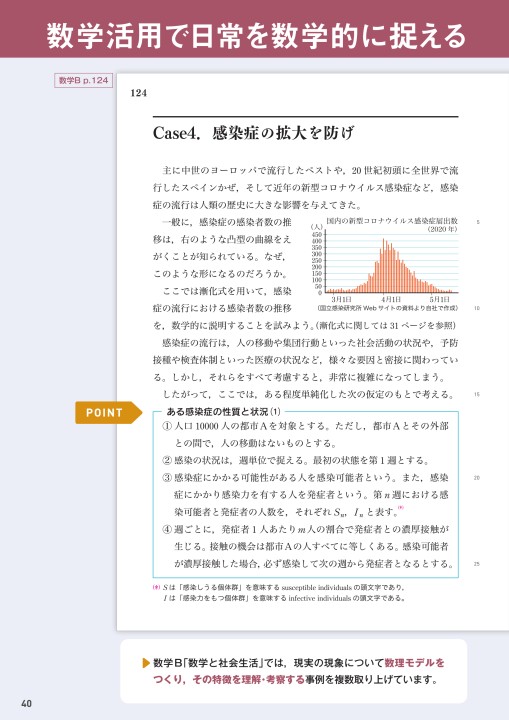Click the line したがって、ここでは、ある程度単純化した
Image resolution: width=509 pixels, height=720 pixels.
(x=308, y=394)
